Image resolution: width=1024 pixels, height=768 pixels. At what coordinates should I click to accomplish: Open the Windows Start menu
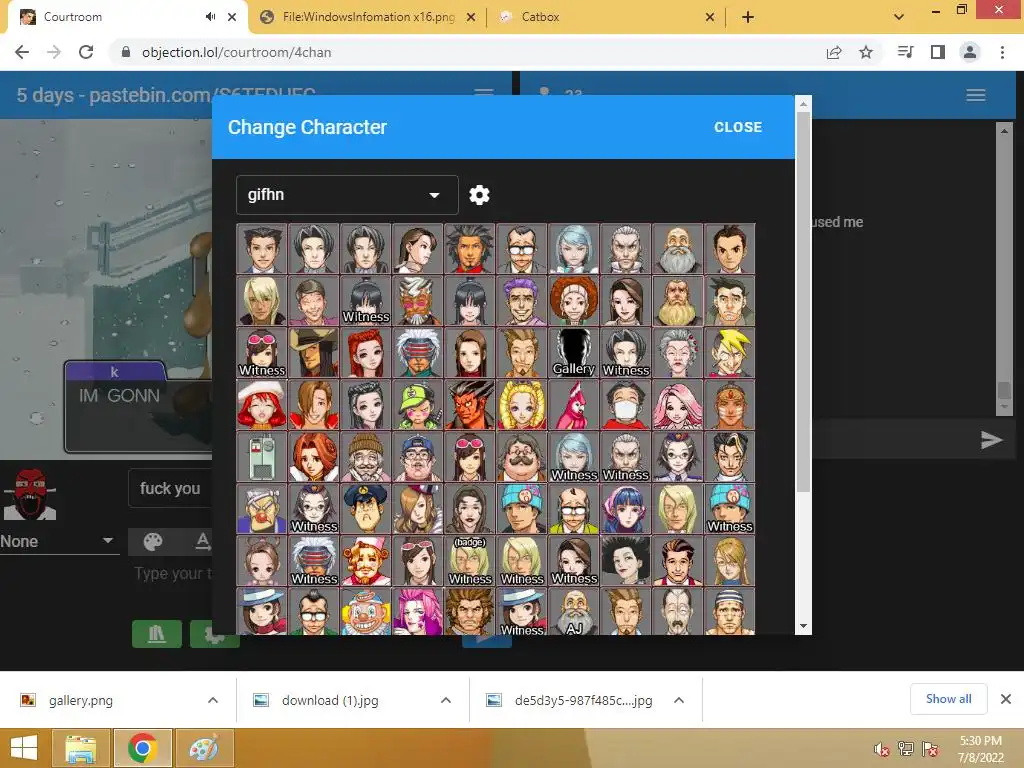(x=24, y=748)
